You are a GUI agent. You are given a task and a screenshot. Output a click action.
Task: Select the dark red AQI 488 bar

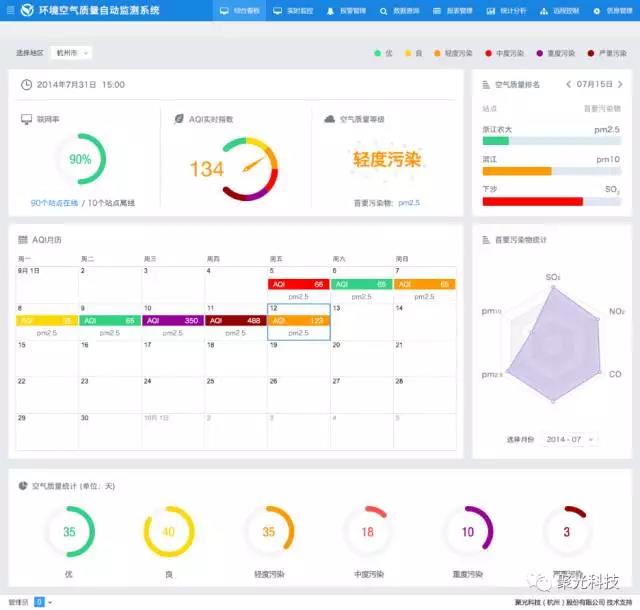click(x=236, y=321)
